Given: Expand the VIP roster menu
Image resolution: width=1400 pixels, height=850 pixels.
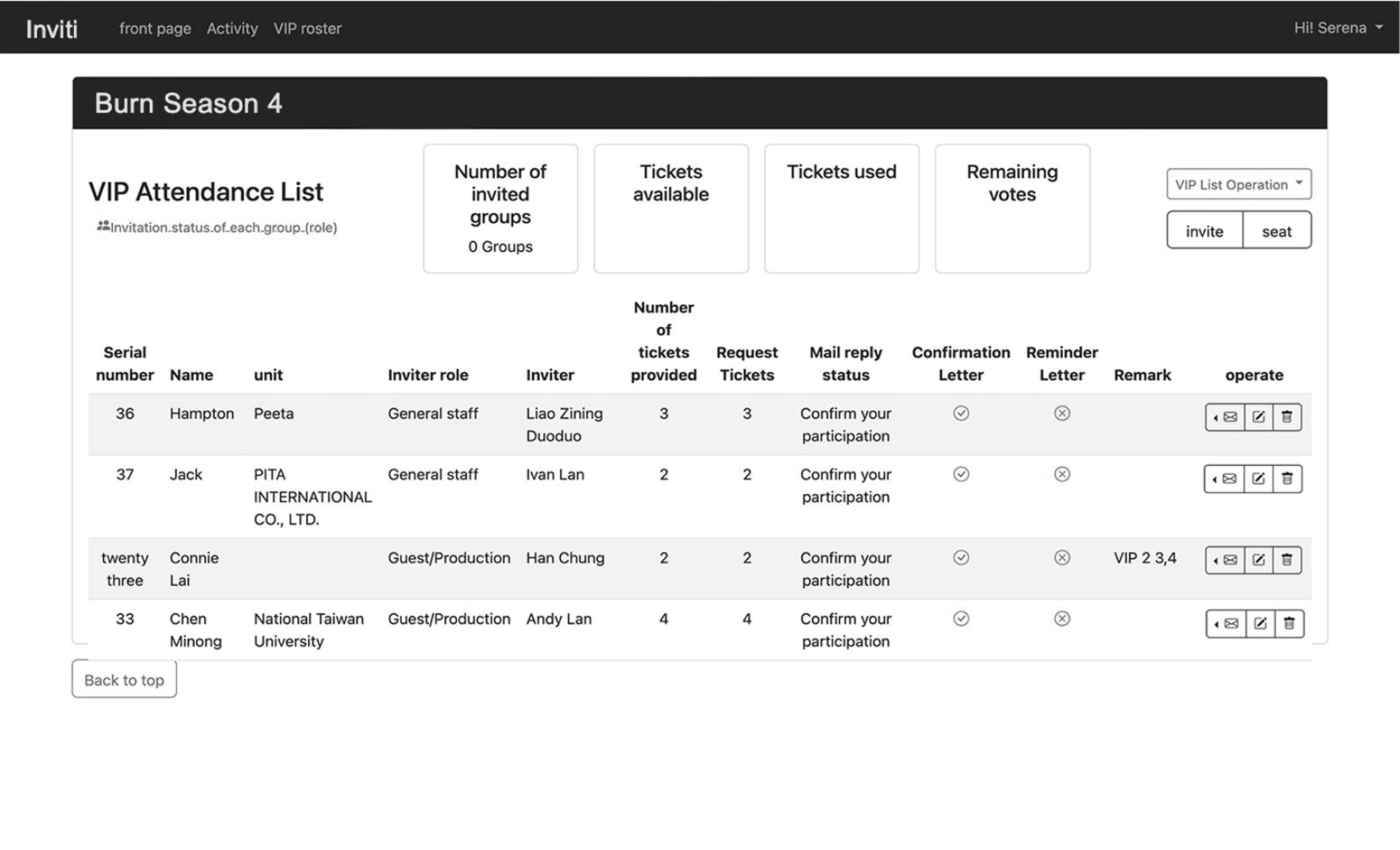Looking at the screenshot, I should [307, 28].
